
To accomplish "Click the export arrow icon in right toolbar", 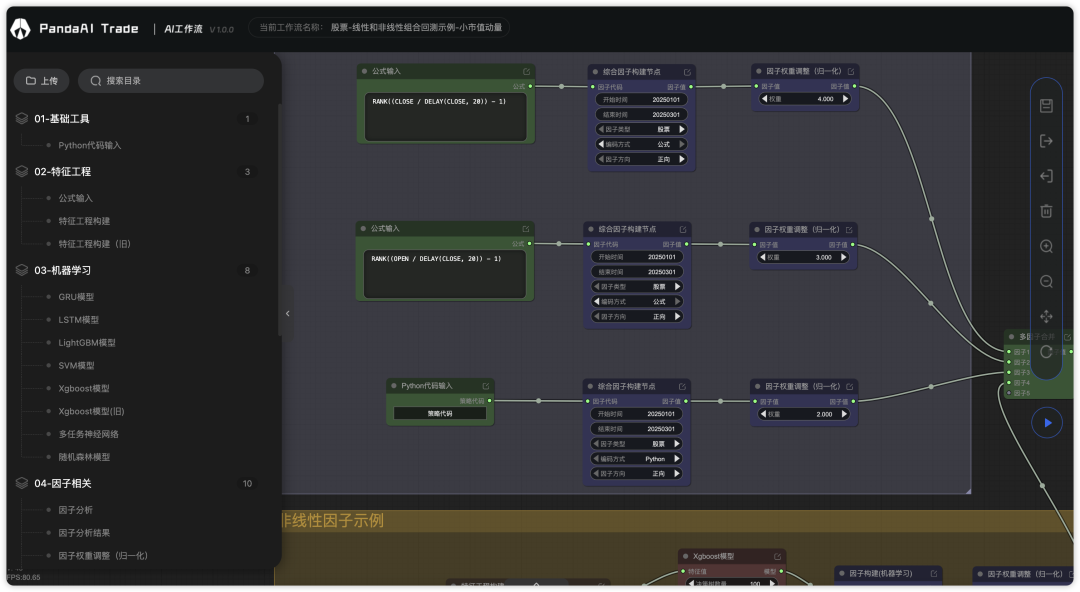I will pyautogui.click(x=1046, y=141).
